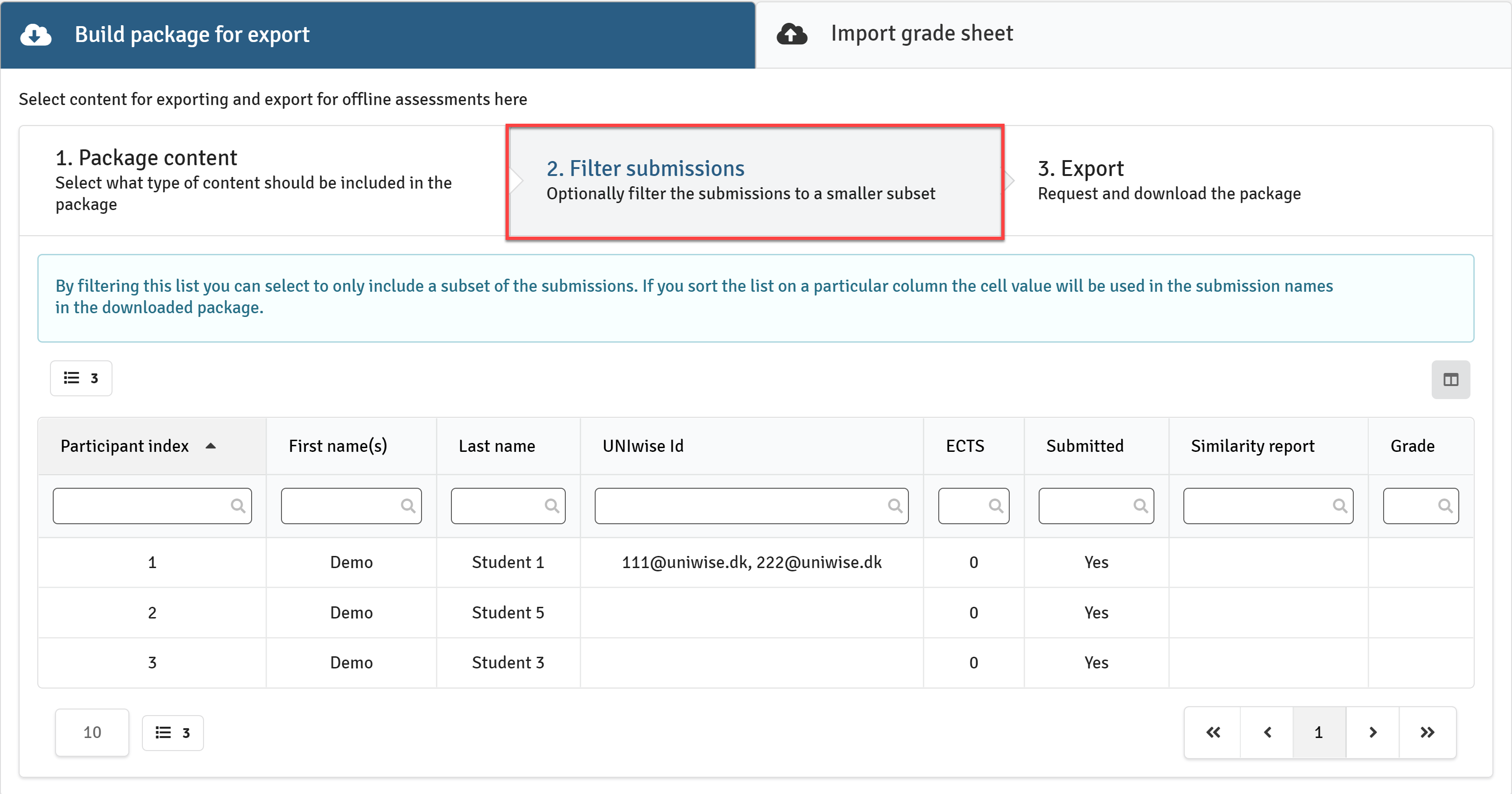Click 'Yes' in the Student 3 row

1097,662
